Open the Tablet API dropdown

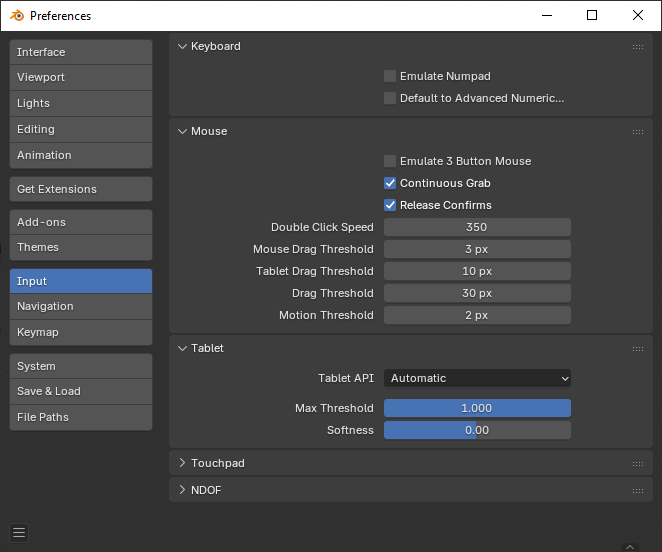click(477, 378)
